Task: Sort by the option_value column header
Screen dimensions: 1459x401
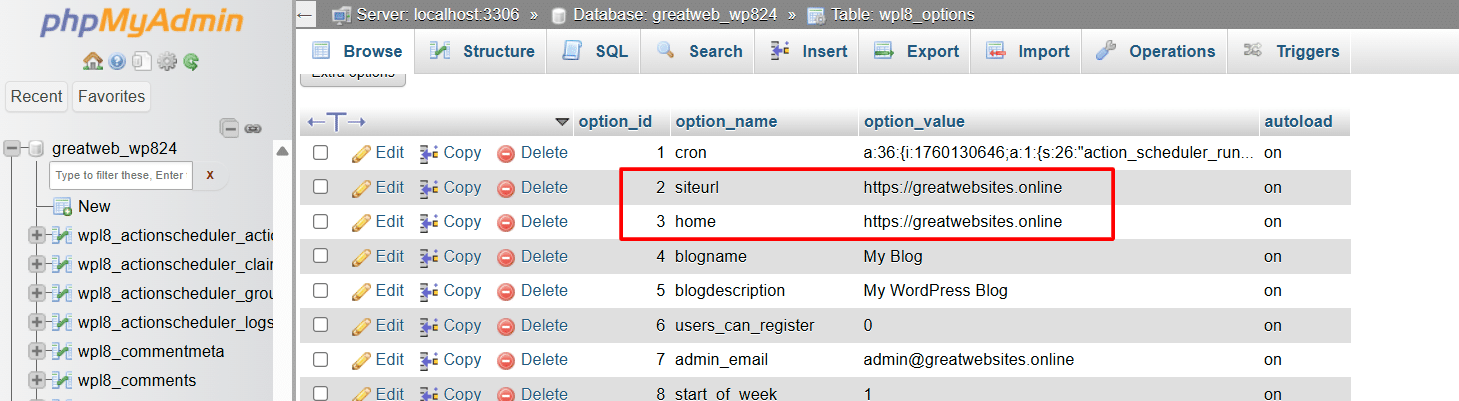Action: [x=914, y=122]
